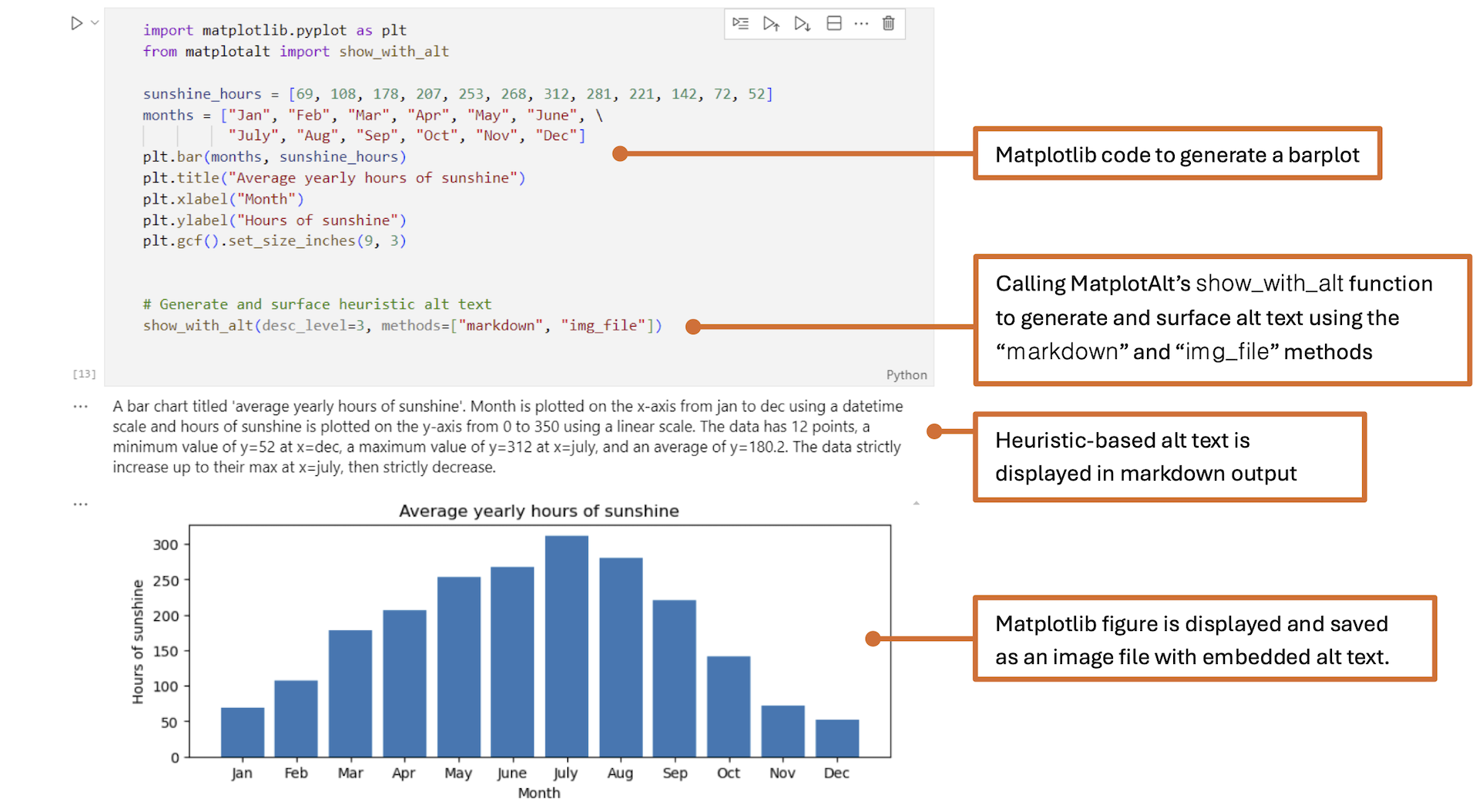The width and height of the screenshot is (1480, 812).
Task: Open More Actions via the ellipsis icon on the toolbar
Action: click(861, 24)
